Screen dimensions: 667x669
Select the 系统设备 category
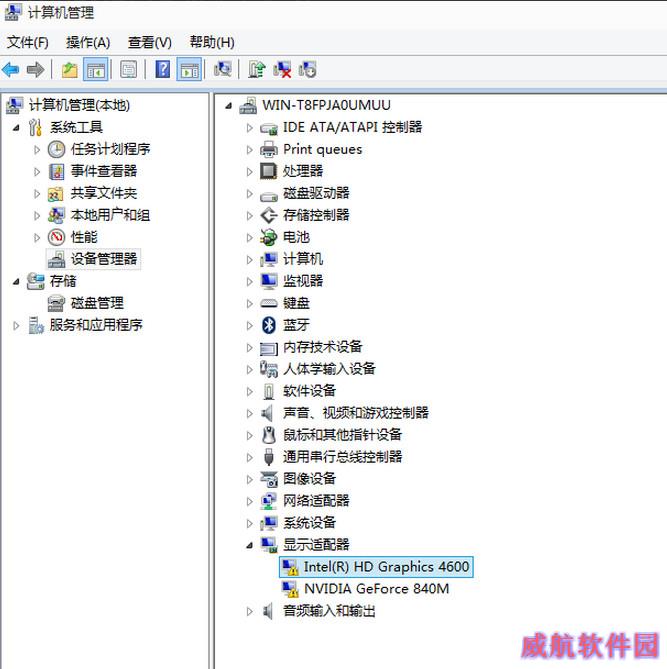point(309,523)
